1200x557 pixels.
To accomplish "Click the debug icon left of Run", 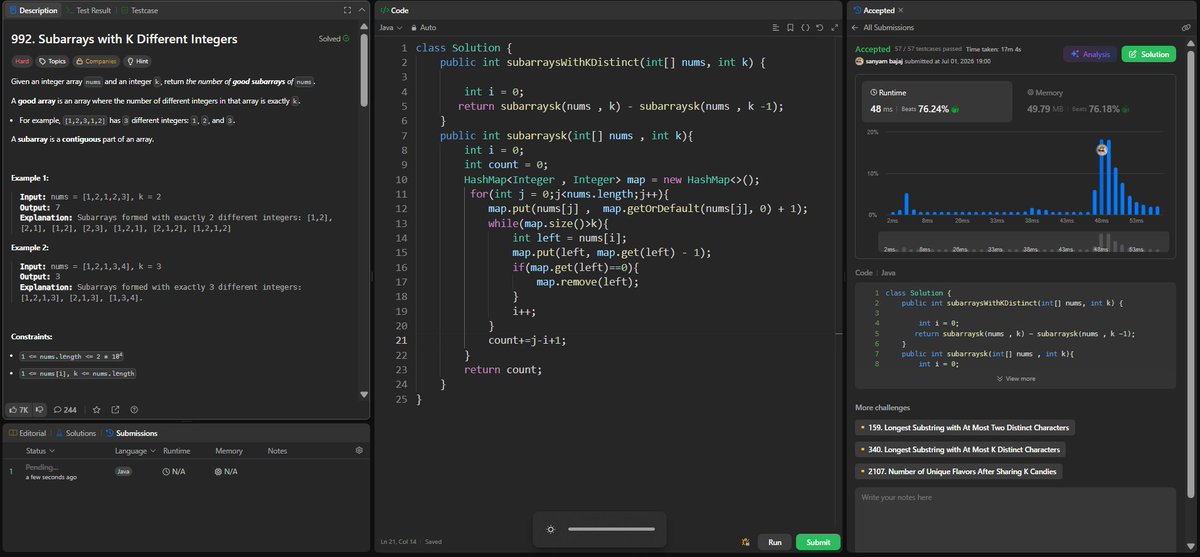I will [x=746, y=542].
